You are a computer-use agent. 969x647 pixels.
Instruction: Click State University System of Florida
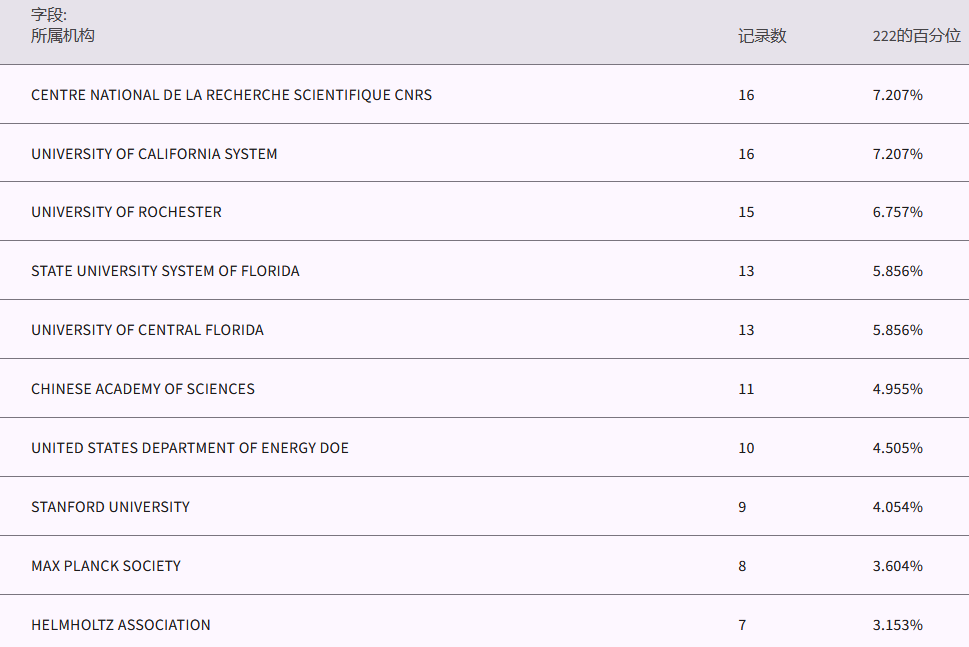[x=165, y=271]
